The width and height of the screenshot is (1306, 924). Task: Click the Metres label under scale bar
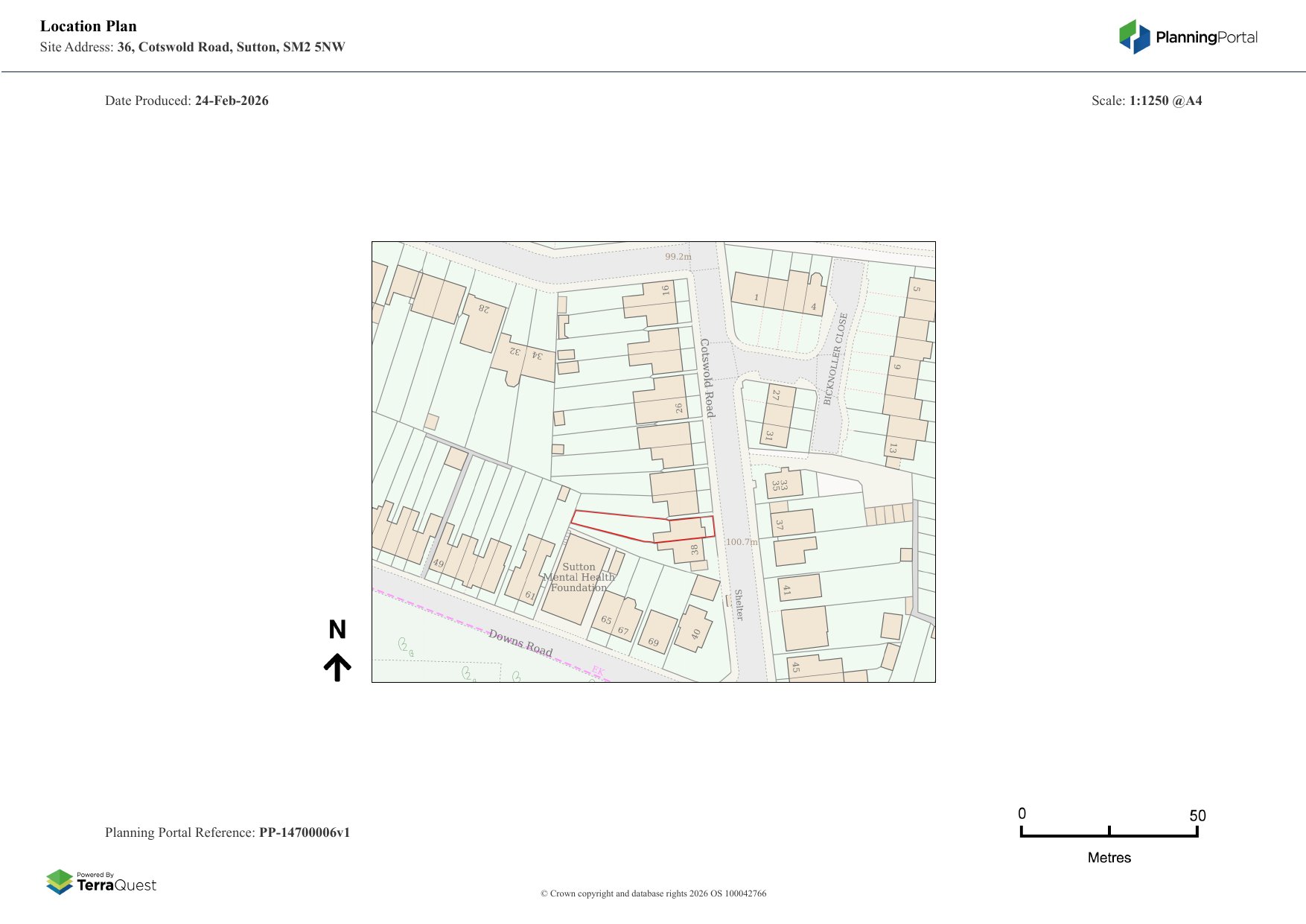[1109, 858]
